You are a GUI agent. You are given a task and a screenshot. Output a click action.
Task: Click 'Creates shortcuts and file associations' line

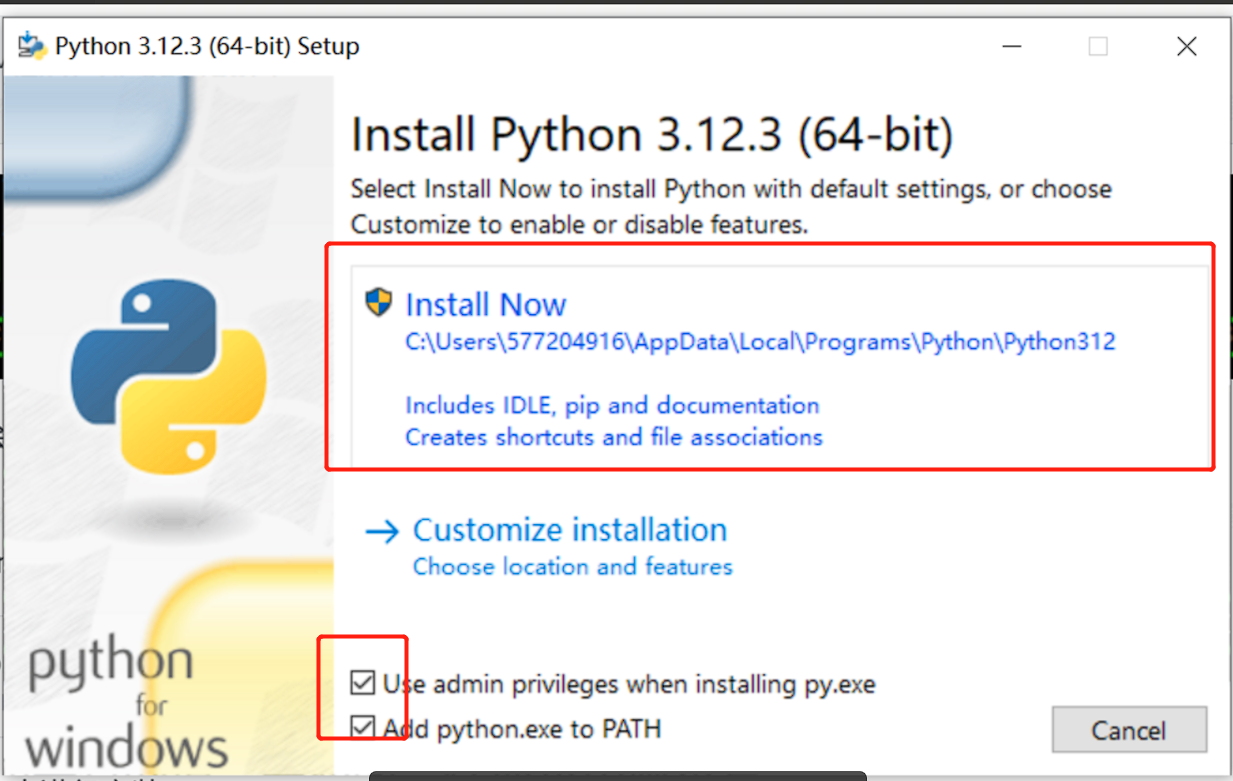pyautogui.click(x=613, y=437)
